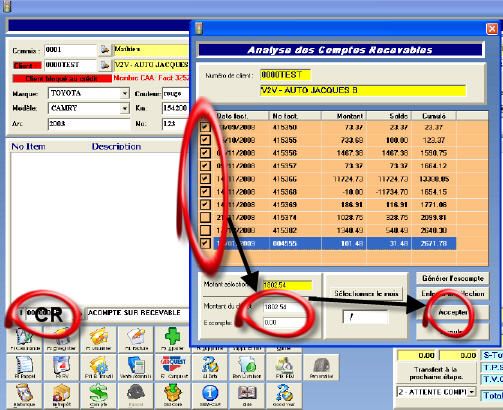
Task: Click the yellow Montant sélectionné value 1802.54
Action: pyautogui.click(x=287, y=285)
